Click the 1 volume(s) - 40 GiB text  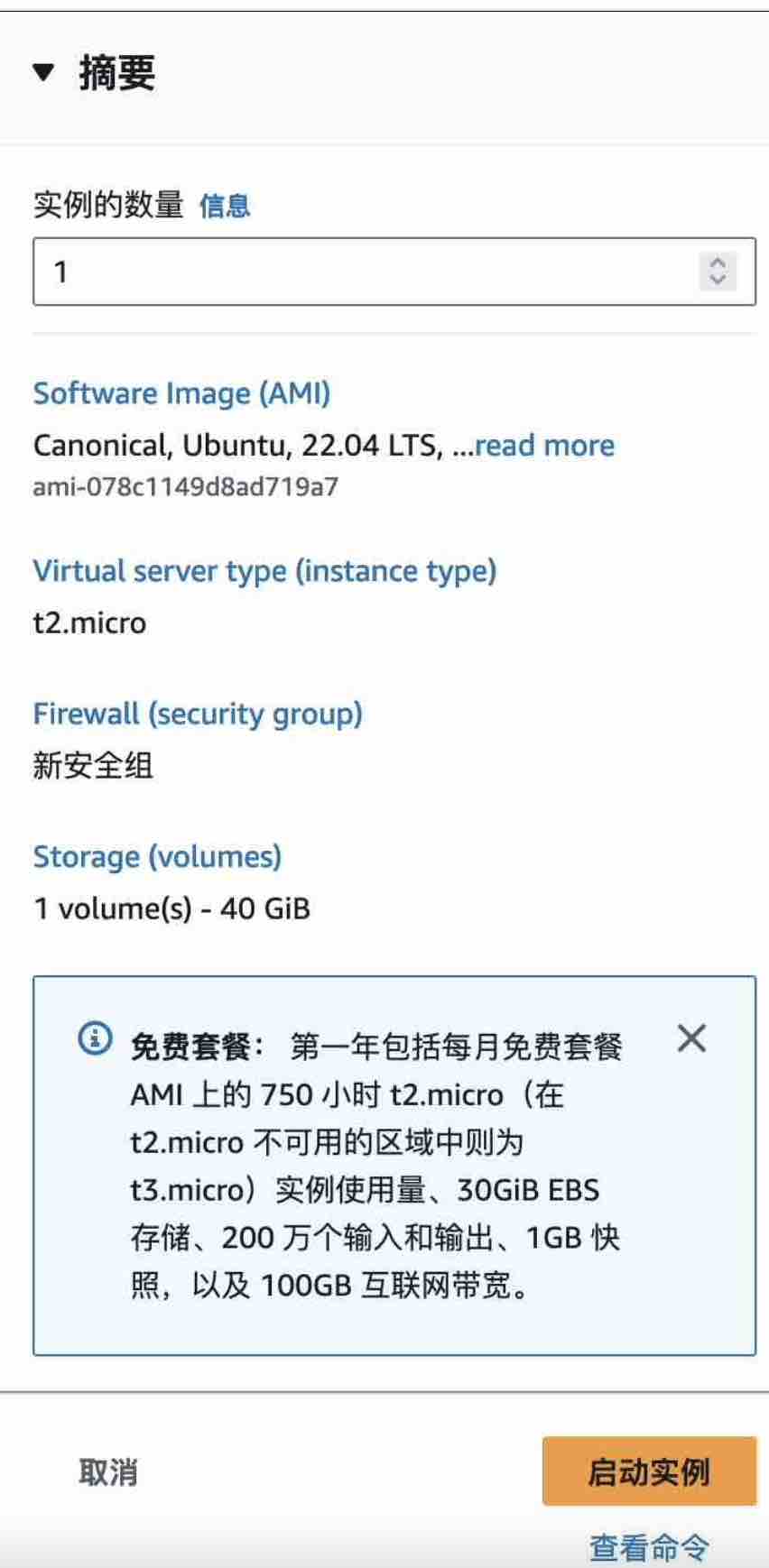click(x=171, y=909)
